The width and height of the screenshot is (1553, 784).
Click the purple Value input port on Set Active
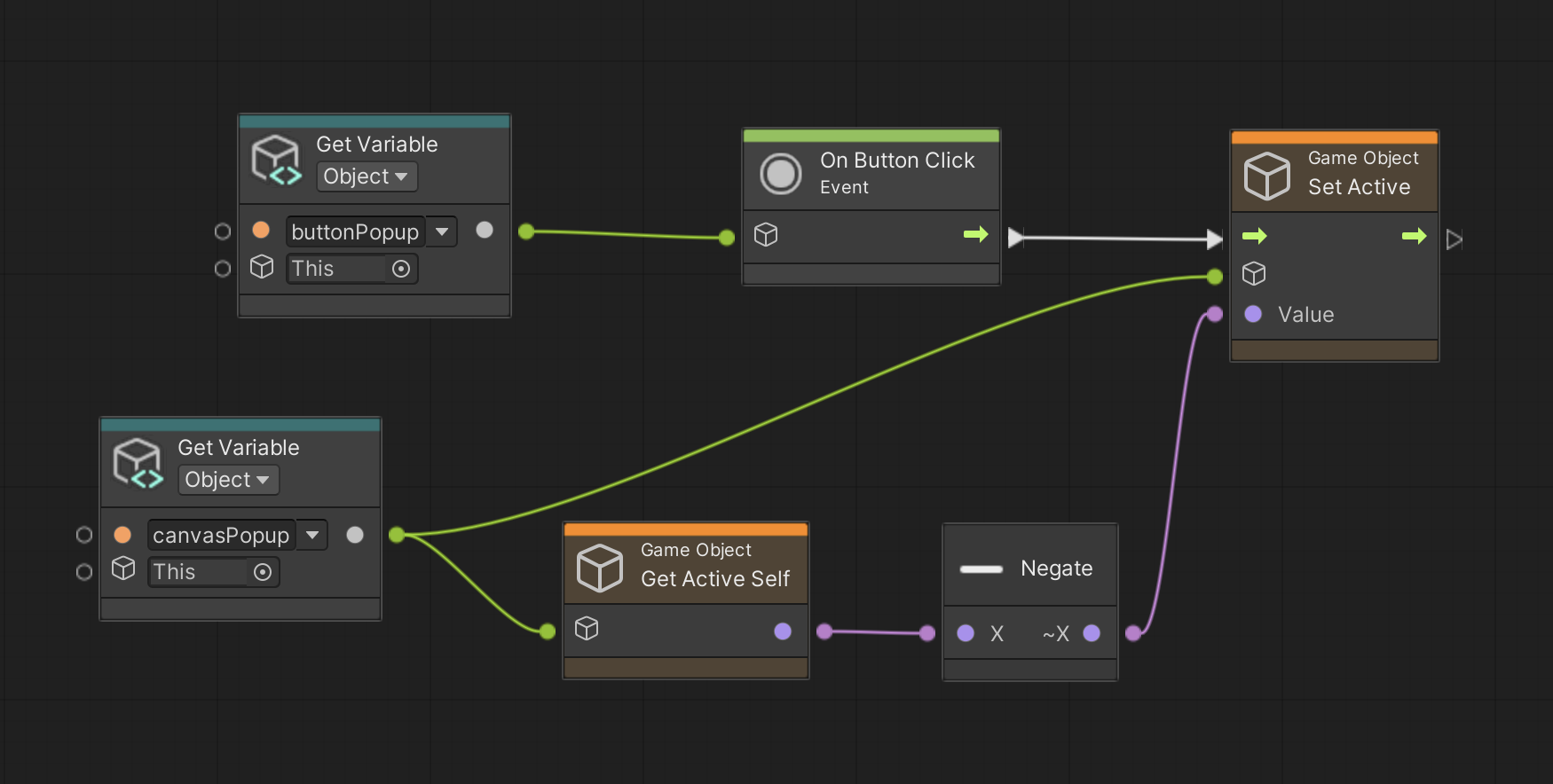tap(1253, 314)
